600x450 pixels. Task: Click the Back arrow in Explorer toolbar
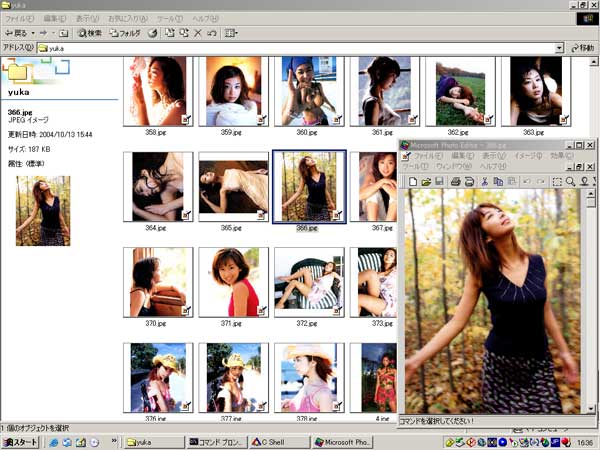pyautogui.click(x=16, y=33)
